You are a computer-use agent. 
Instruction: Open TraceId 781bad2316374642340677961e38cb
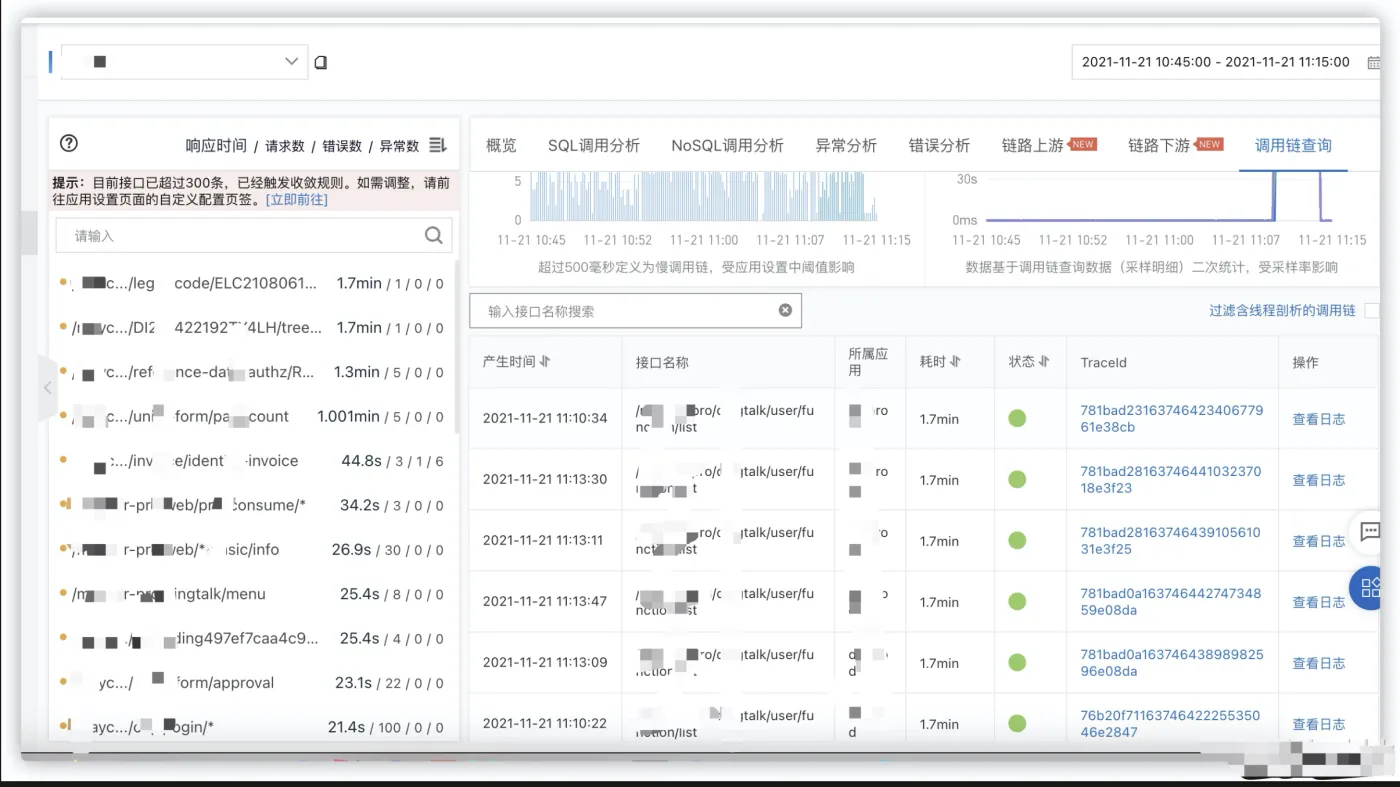coord(1171,418)
